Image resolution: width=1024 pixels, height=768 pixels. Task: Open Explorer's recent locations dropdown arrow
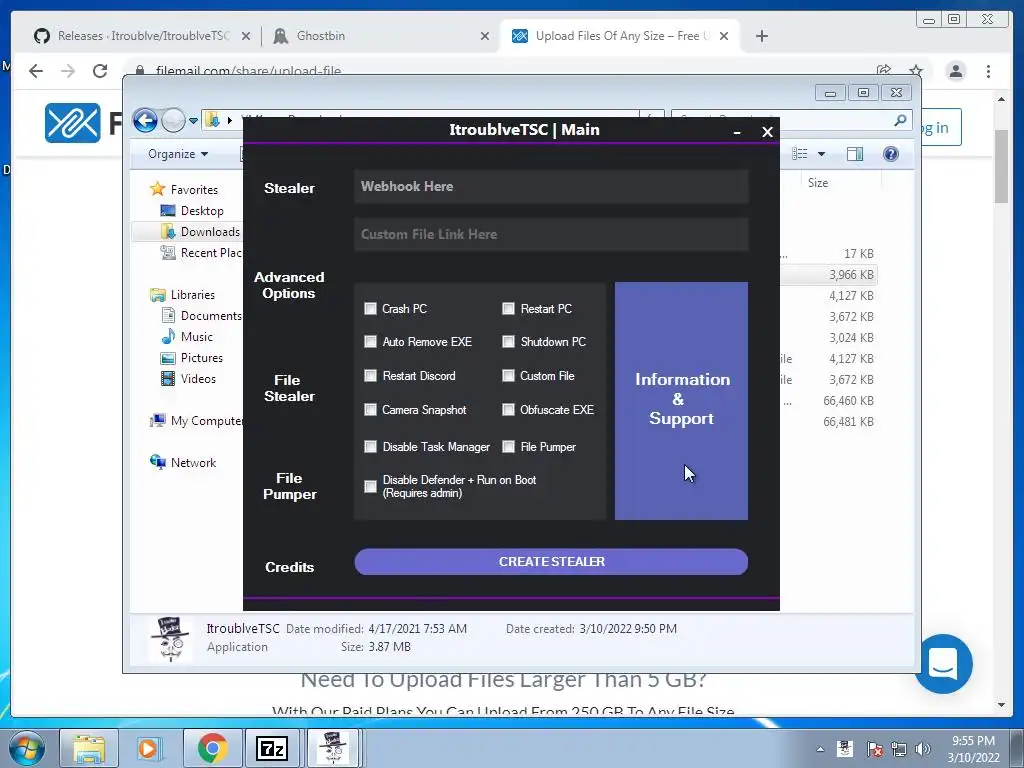(193, 121)
